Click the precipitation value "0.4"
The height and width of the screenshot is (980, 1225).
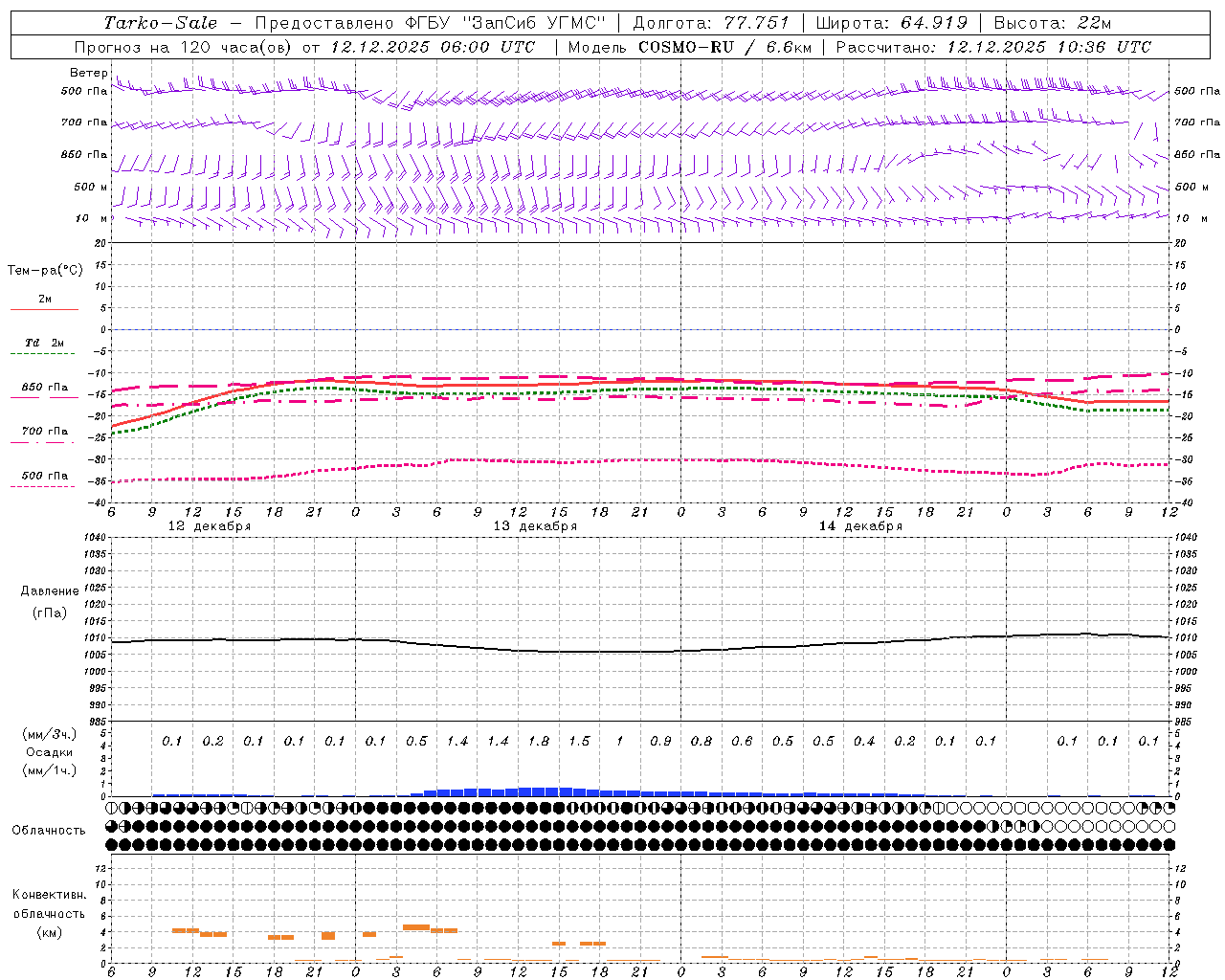click(864, 742)
